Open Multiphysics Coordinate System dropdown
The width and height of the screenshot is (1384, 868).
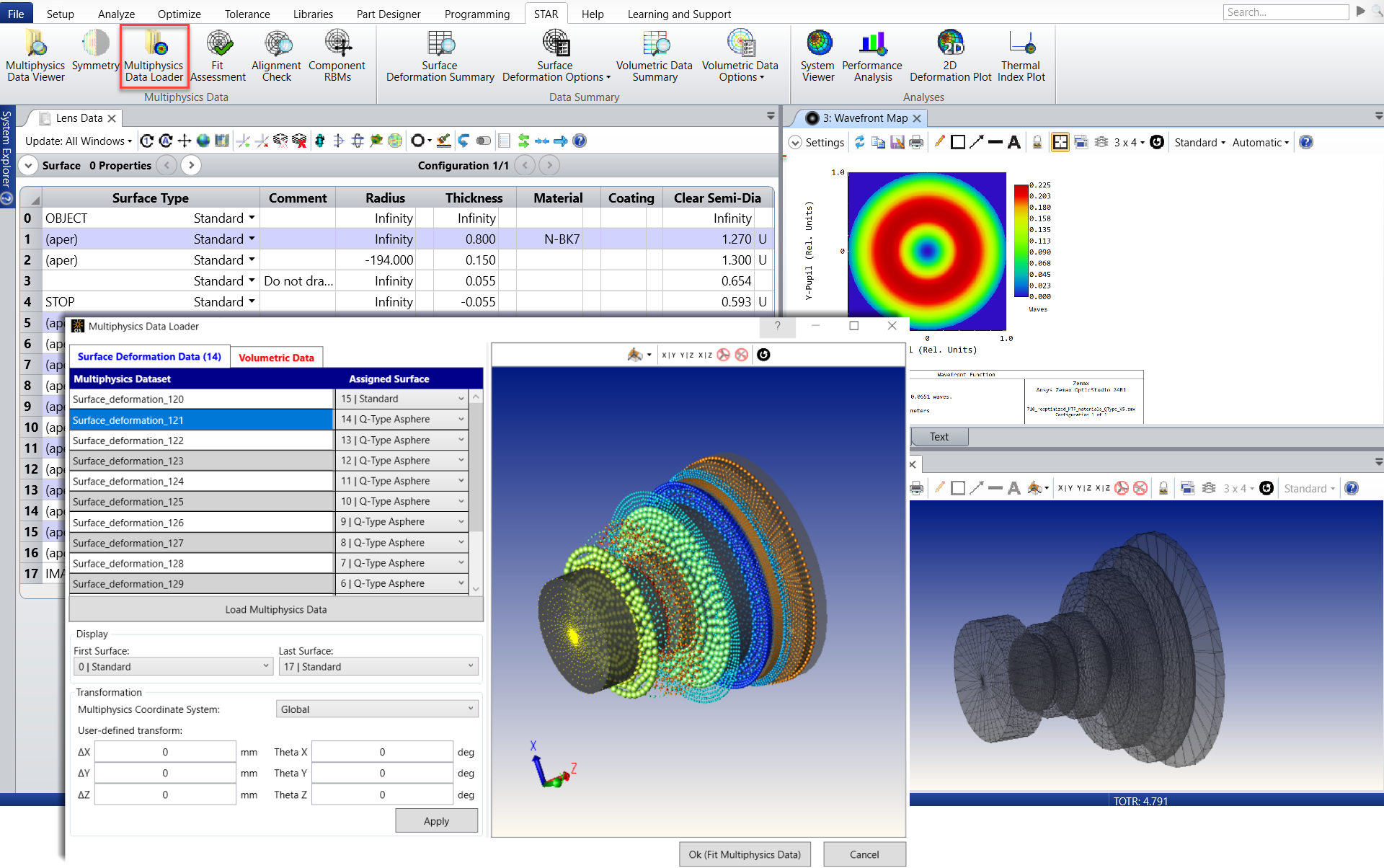377,709
